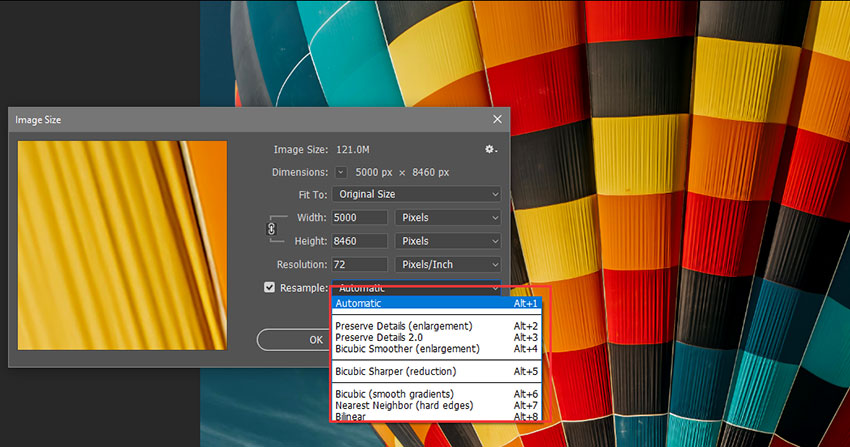850x447 pixels.
Task: Select Bicubic (smooth gradients)
Action: (436, 394)
